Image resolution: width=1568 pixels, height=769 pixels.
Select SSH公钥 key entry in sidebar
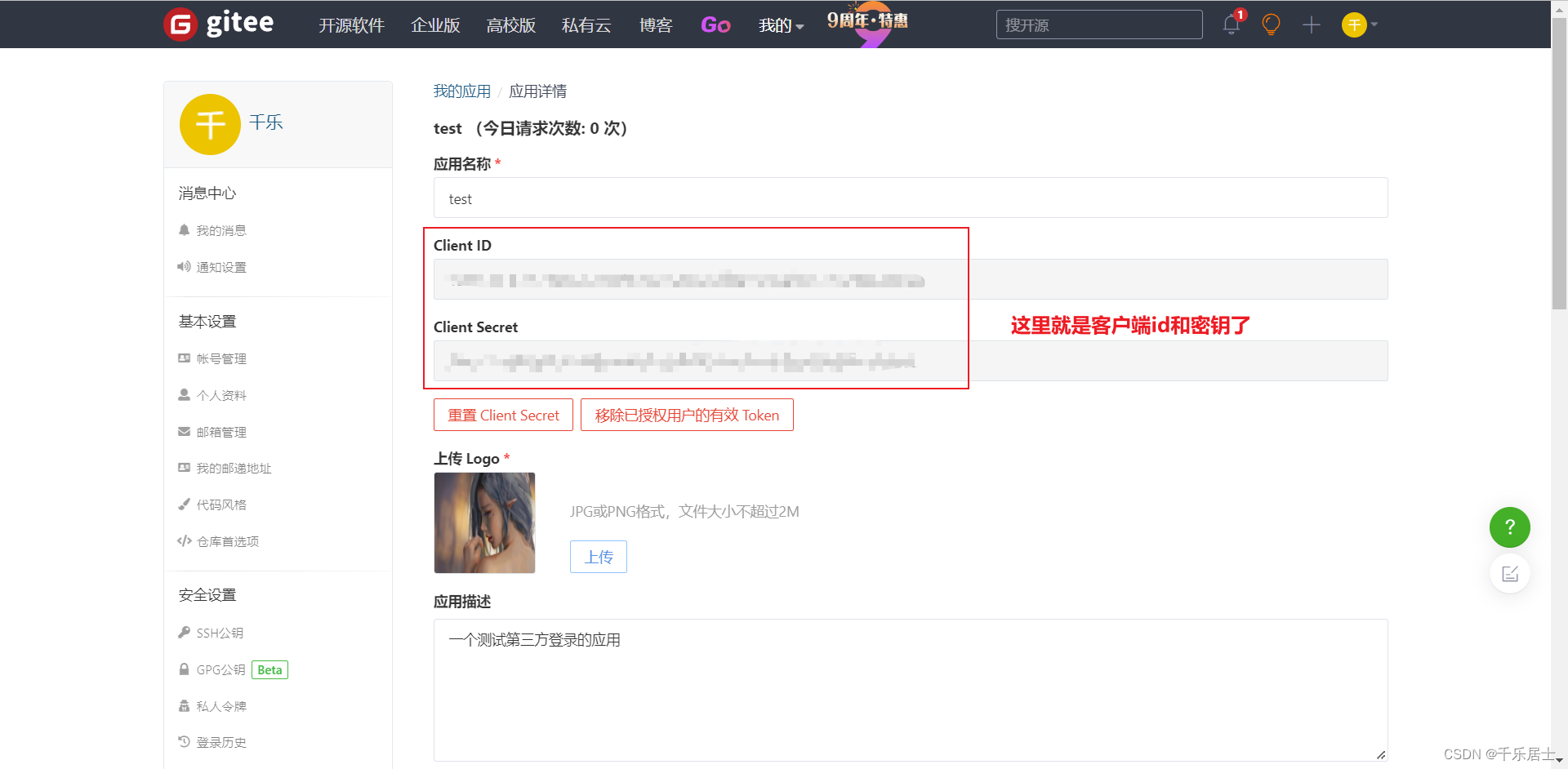219,632
